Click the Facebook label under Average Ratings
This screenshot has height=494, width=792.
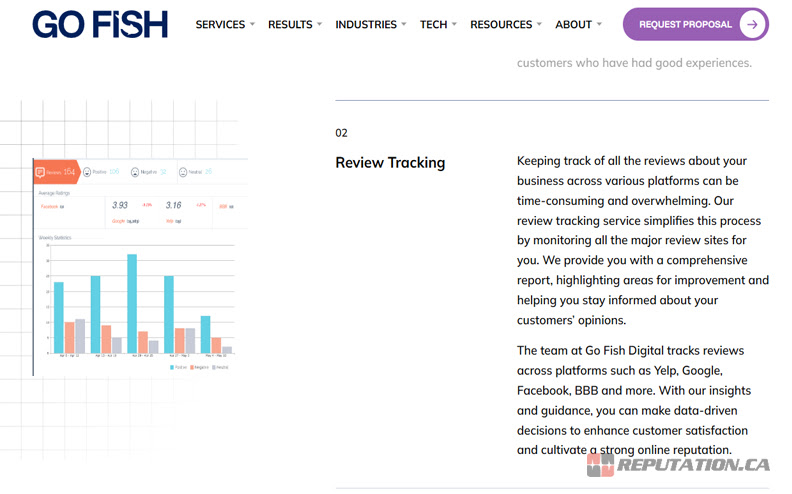(x=49, y=206)
